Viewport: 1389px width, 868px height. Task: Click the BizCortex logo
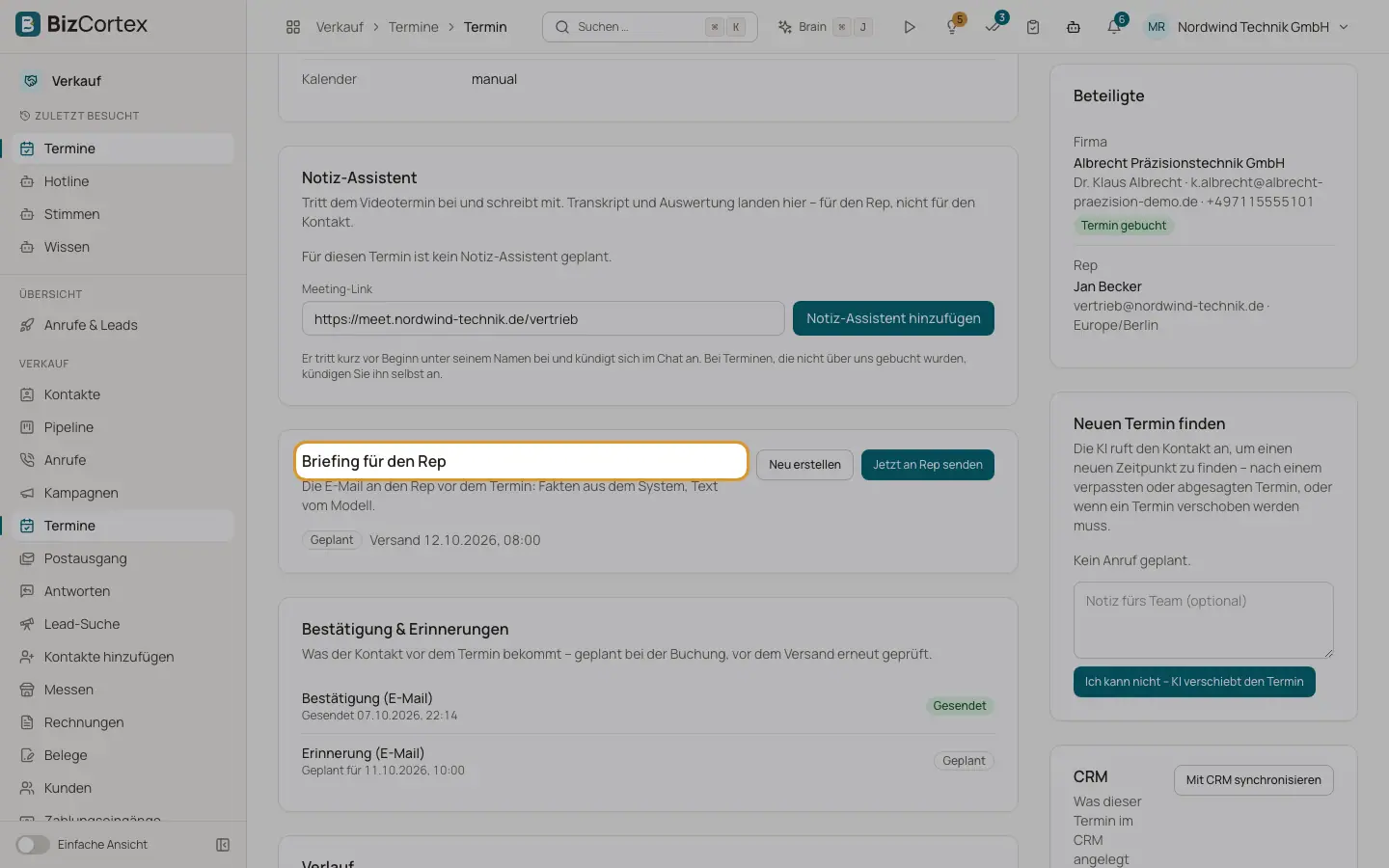pos(82,24)
